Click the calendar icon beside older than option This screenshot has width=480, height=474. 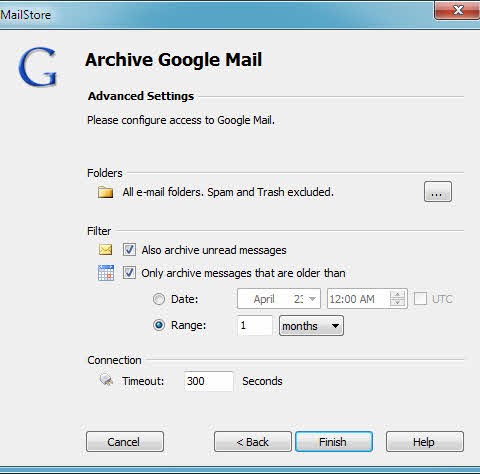tap(106, 273)
